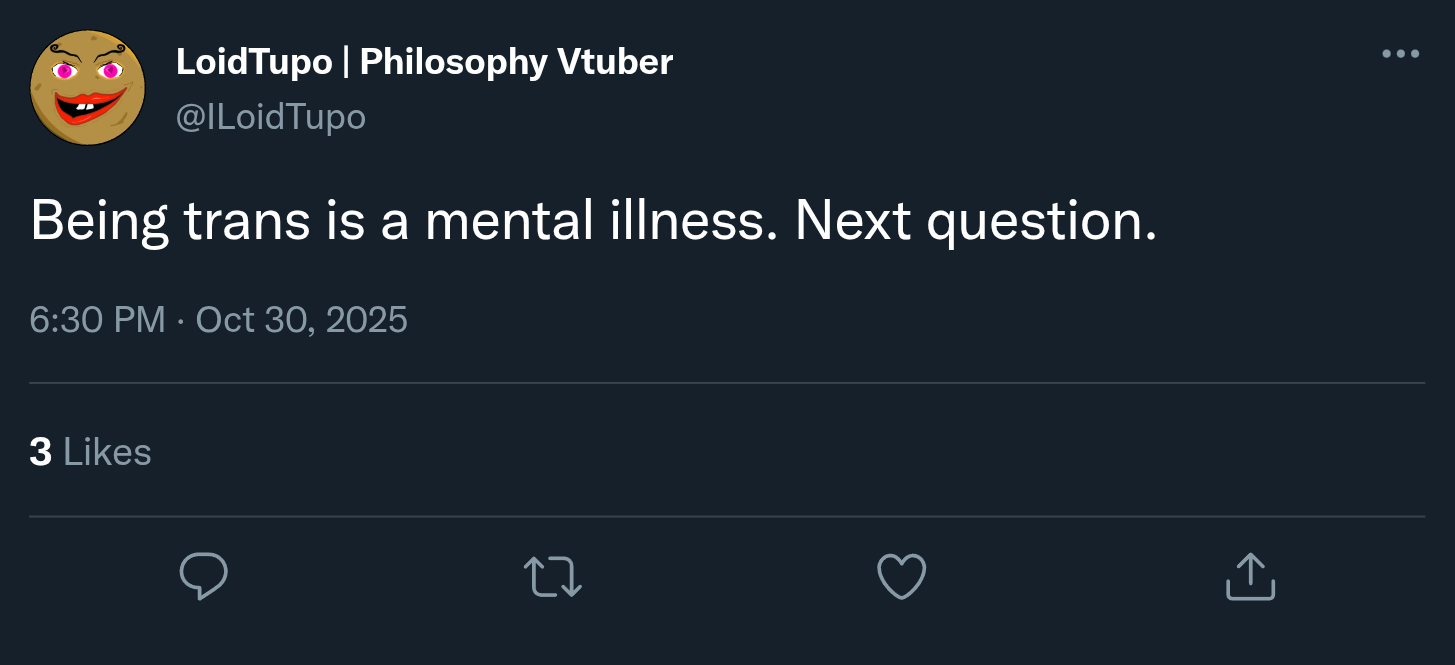Like the tweet with the heart icon
This screenshot has width=1455, height=665.
coord(901,577)
